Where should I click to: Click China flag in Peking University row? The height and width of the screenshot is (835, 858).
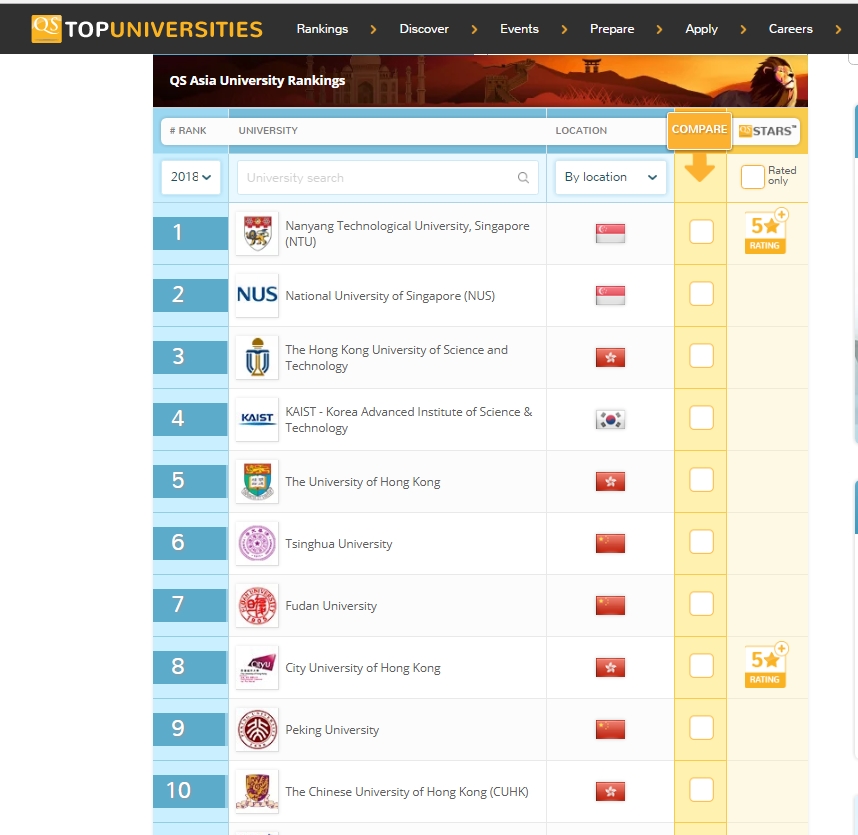pos(610,729)
